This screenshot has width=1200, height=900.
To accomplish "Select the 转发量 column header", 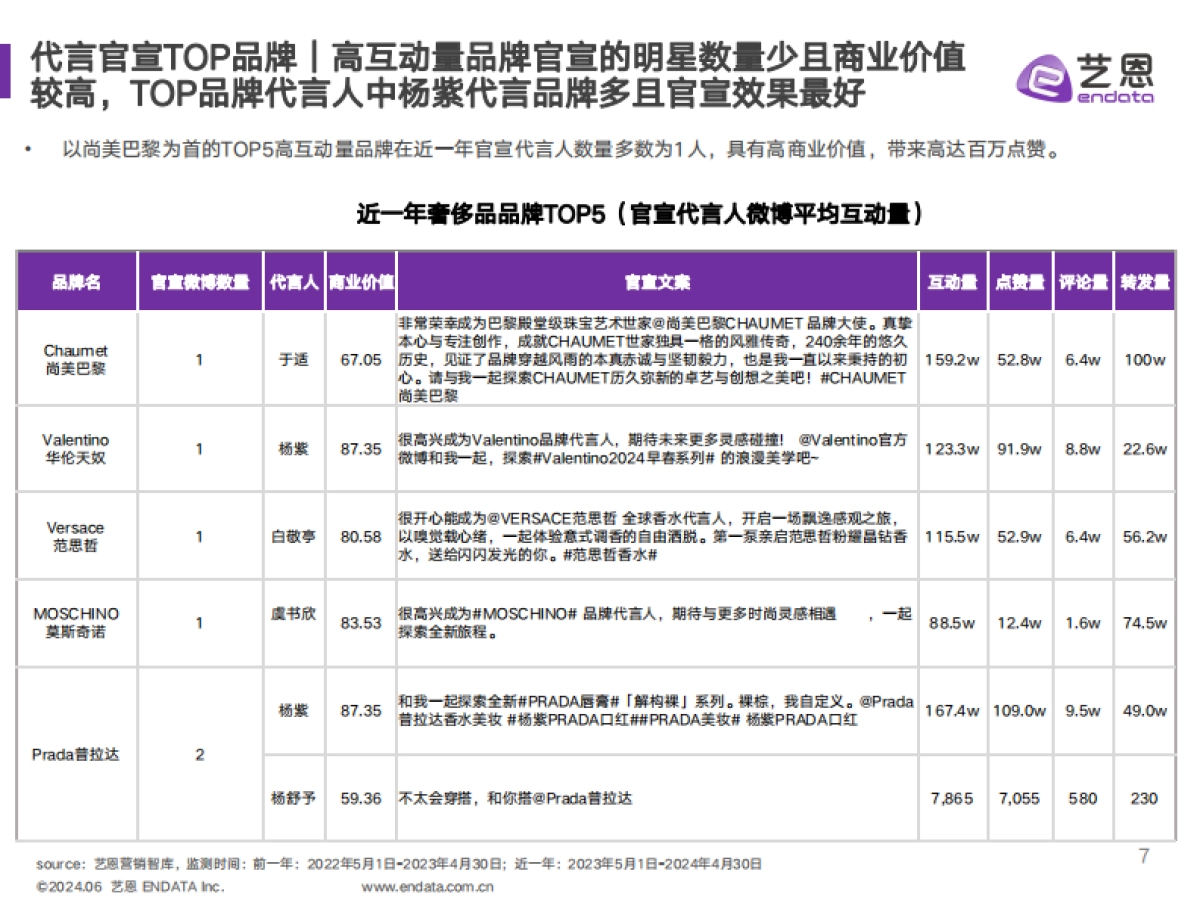I will 1146,281.
